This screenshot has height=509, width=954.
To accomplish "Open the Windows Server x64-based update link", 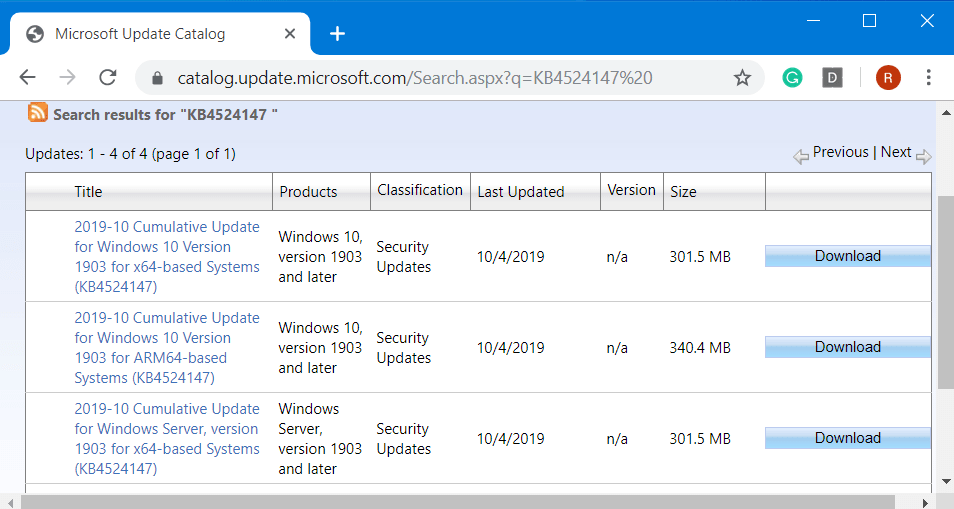I will (167, 438).
